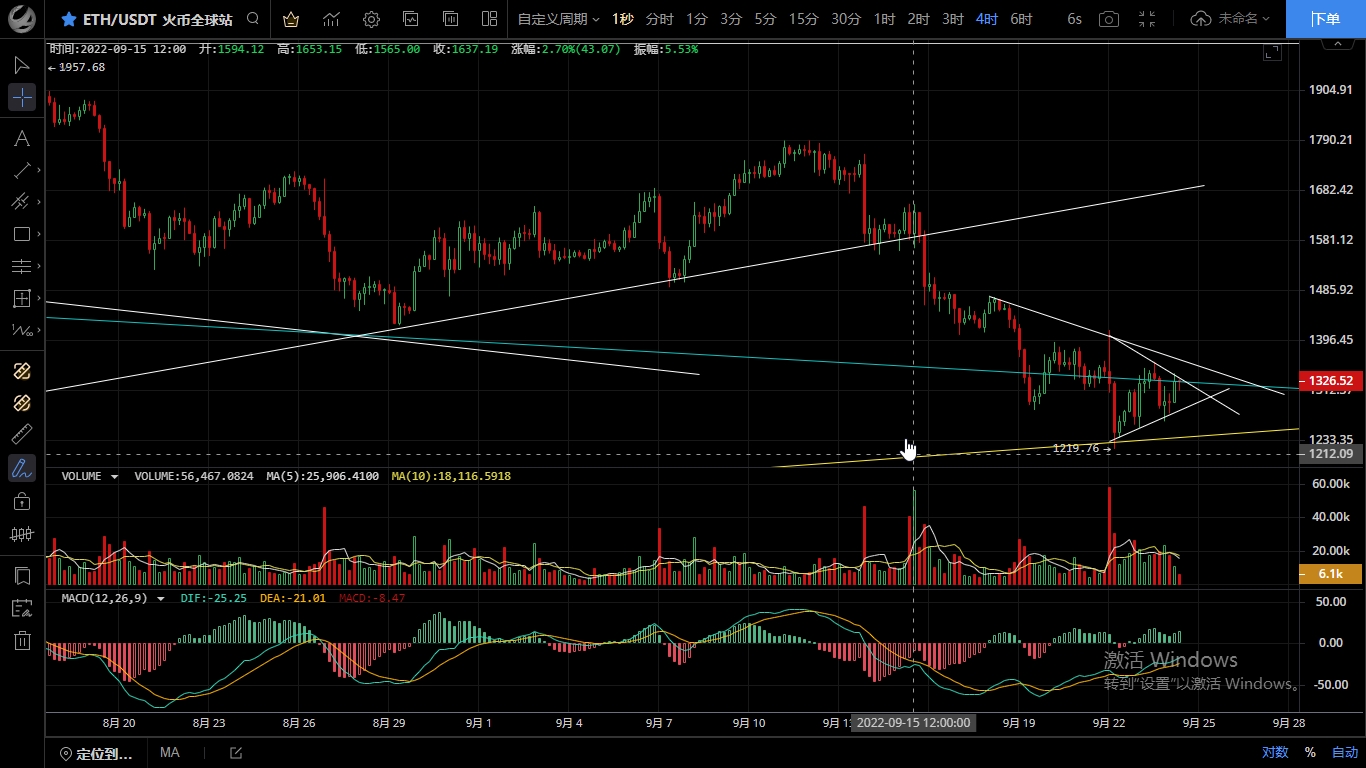Viewport: 1366px width, 768px height.
Task: Click the trash icon to delete drawings
Action: [x=22, y=641]
